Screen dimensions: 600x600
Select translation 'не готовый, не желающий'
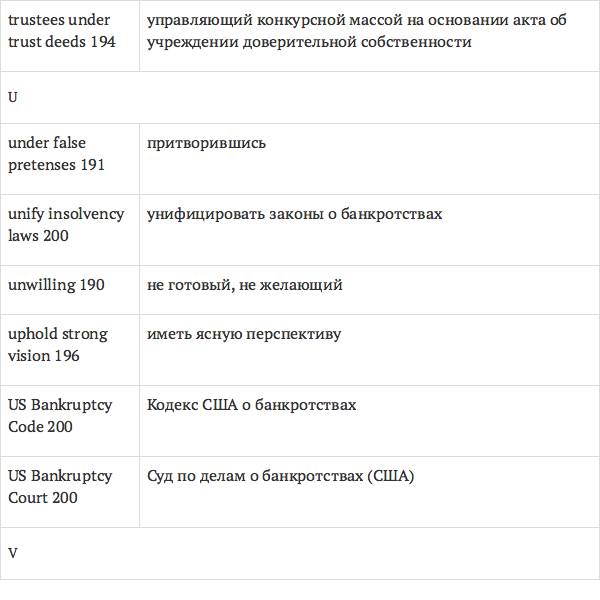244,285
